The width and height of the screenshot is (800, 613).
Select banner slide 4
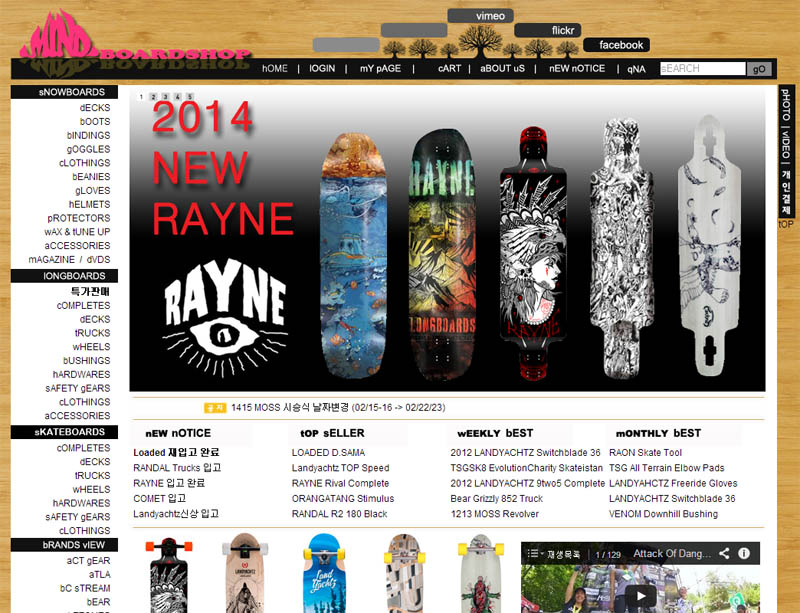178,96
